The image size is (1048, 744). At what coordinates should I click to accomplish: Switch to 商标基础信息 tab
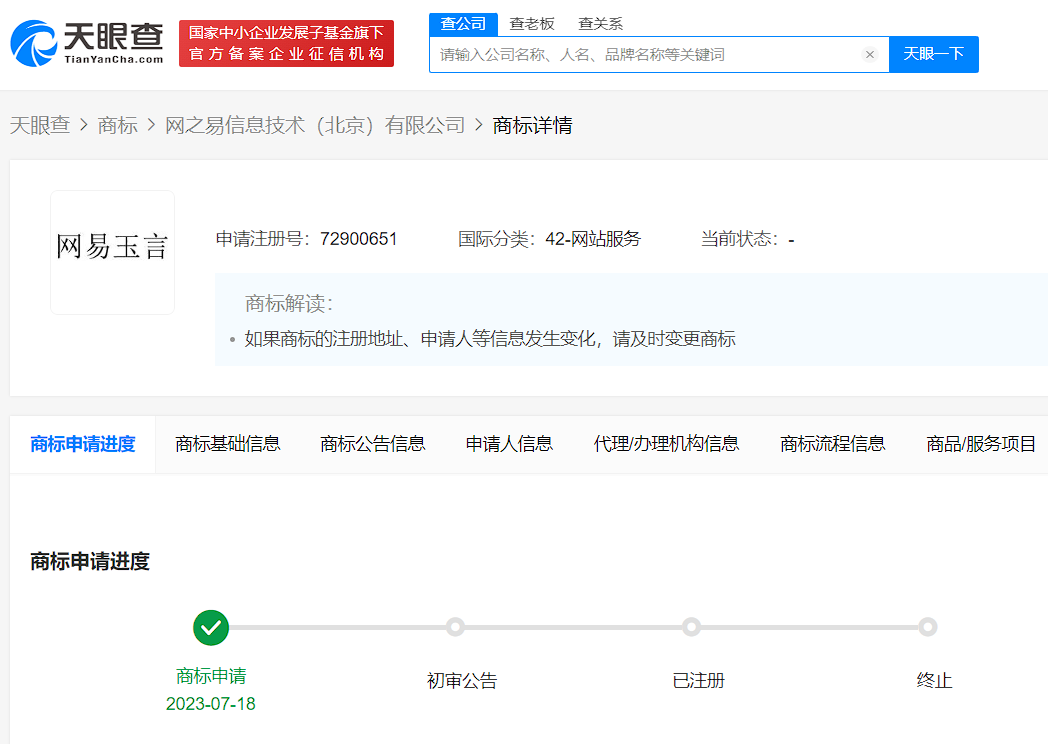point(228,444)
